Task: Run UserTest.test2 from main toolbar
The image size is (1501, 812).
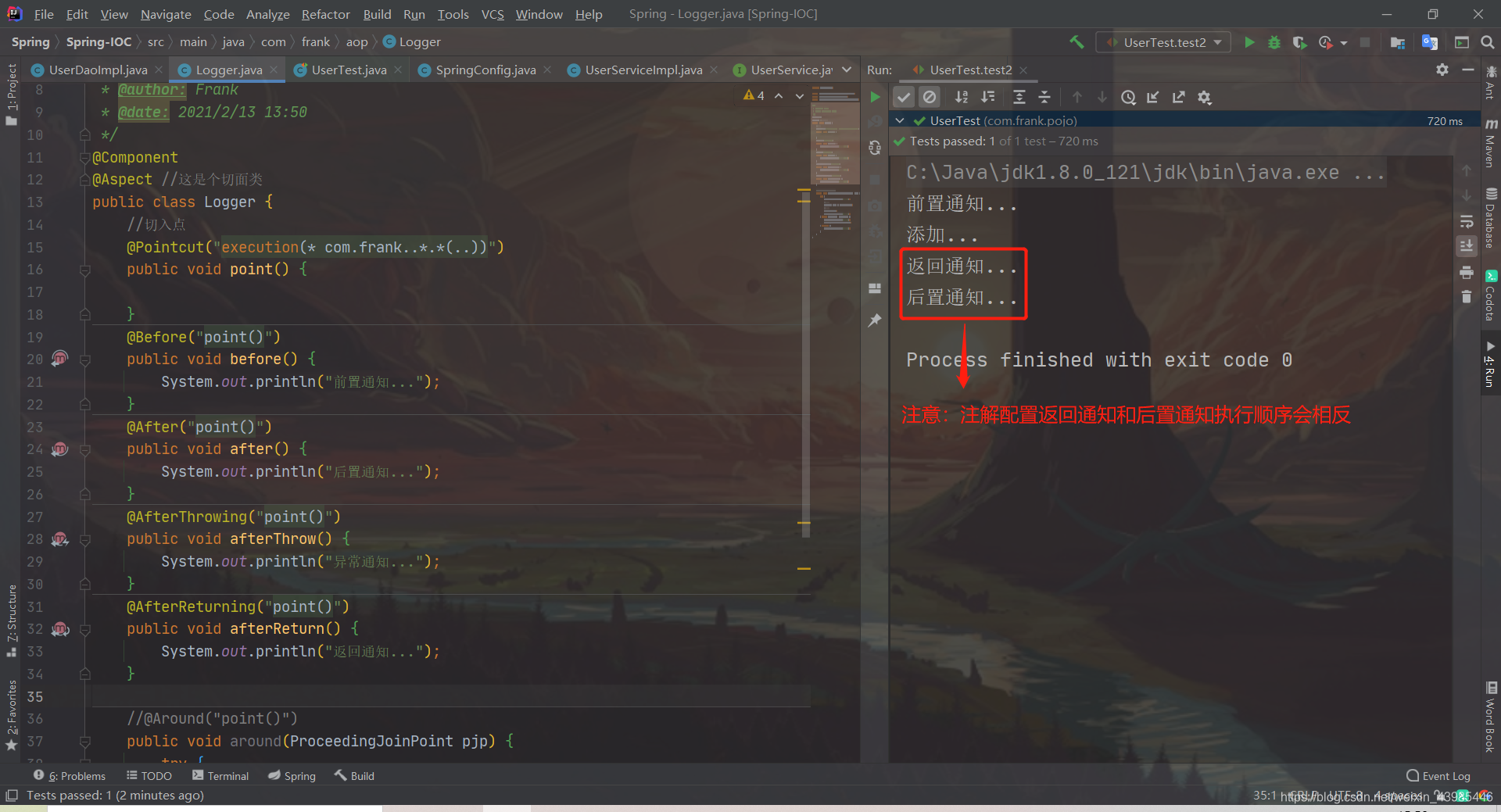Action: pos(1249,42)
